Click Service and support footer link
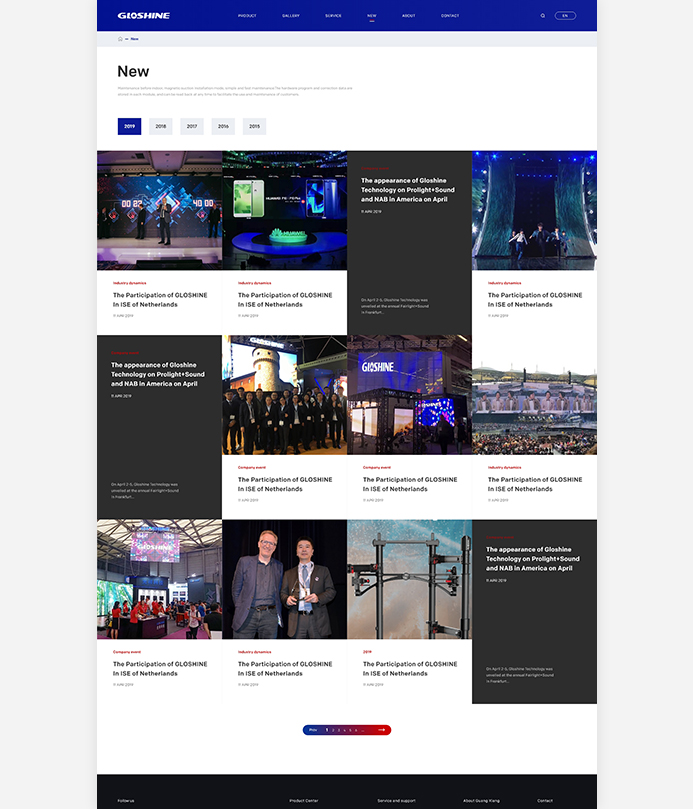The width and height of the screenshot is (693, 809). click(396, 800)
